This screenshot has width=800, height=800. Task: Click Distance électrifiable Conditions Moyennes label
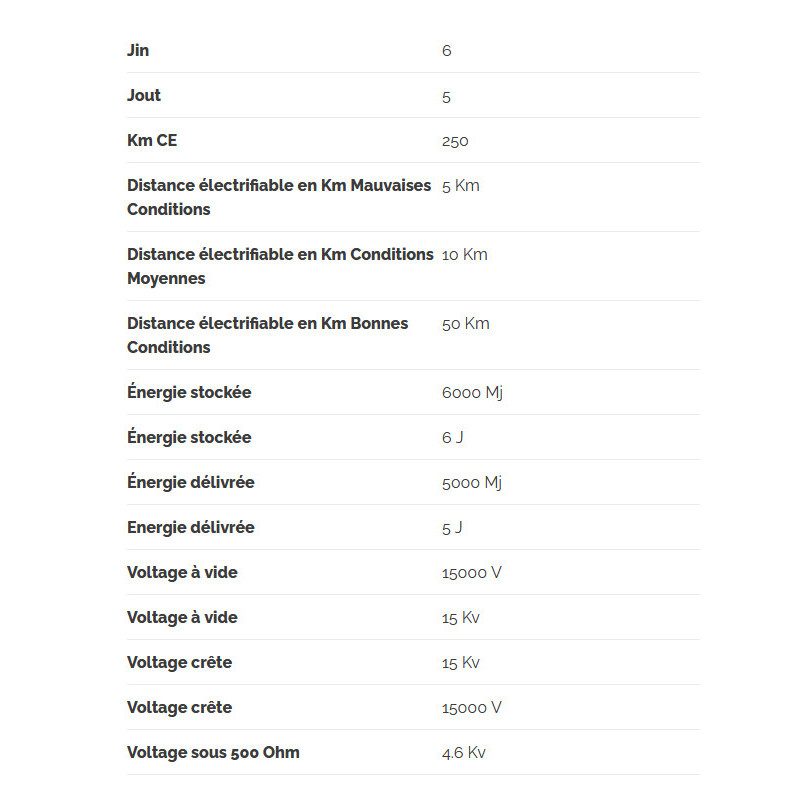click(x=280, y=266)
